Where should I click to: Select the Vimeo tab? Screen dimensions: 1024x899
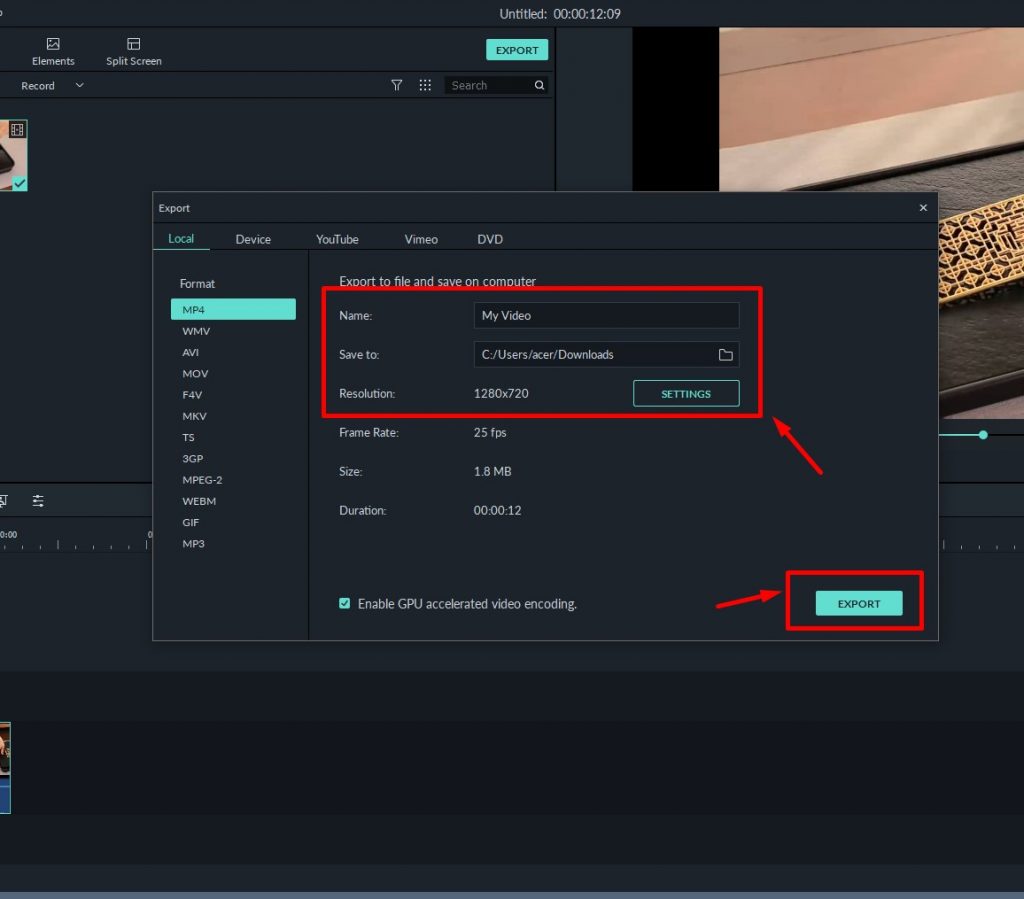click(421, 239)
